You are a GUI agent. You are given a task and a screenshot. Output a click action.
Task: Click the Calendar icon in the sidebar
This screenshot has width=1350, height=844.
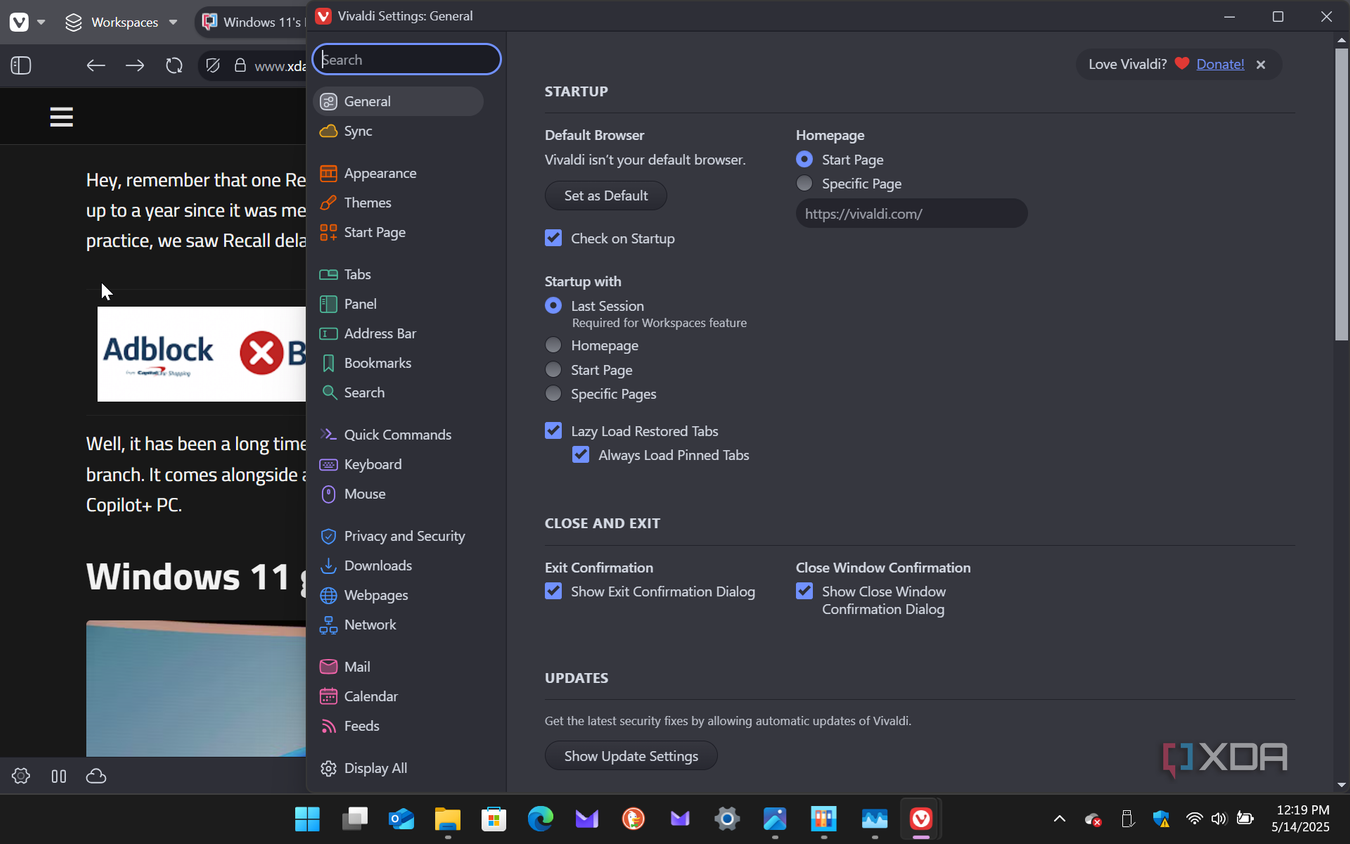[328, 696]
